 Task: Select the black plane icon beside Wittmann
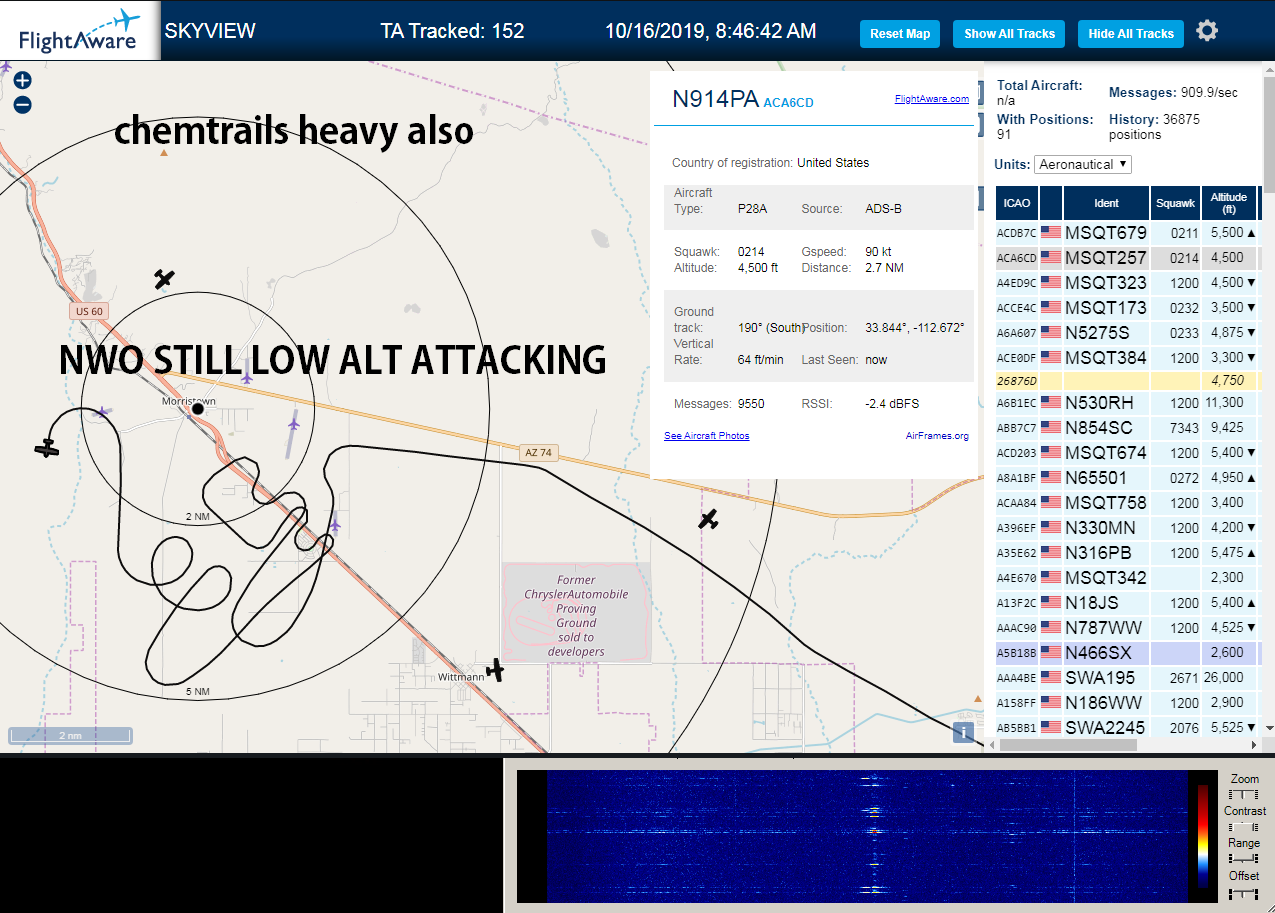click(495, 670)
